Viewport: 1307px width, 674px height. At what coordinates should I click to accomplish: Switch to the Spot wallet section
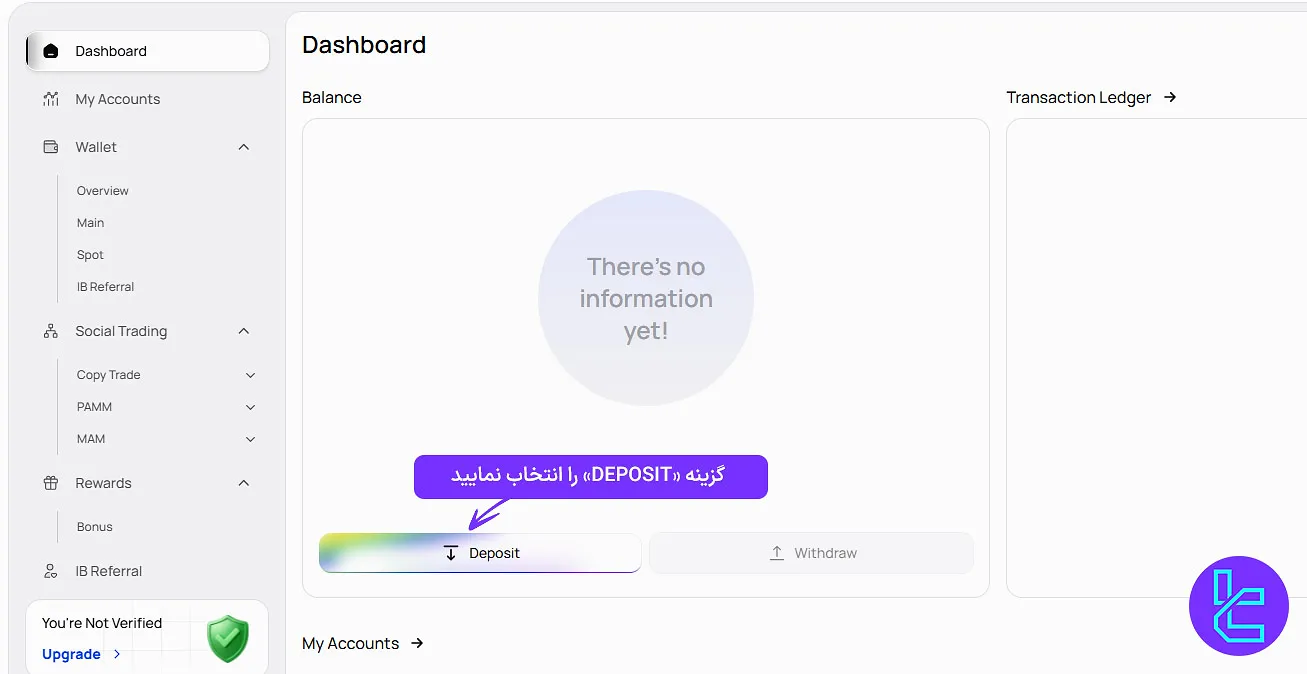tap(90, 254)
